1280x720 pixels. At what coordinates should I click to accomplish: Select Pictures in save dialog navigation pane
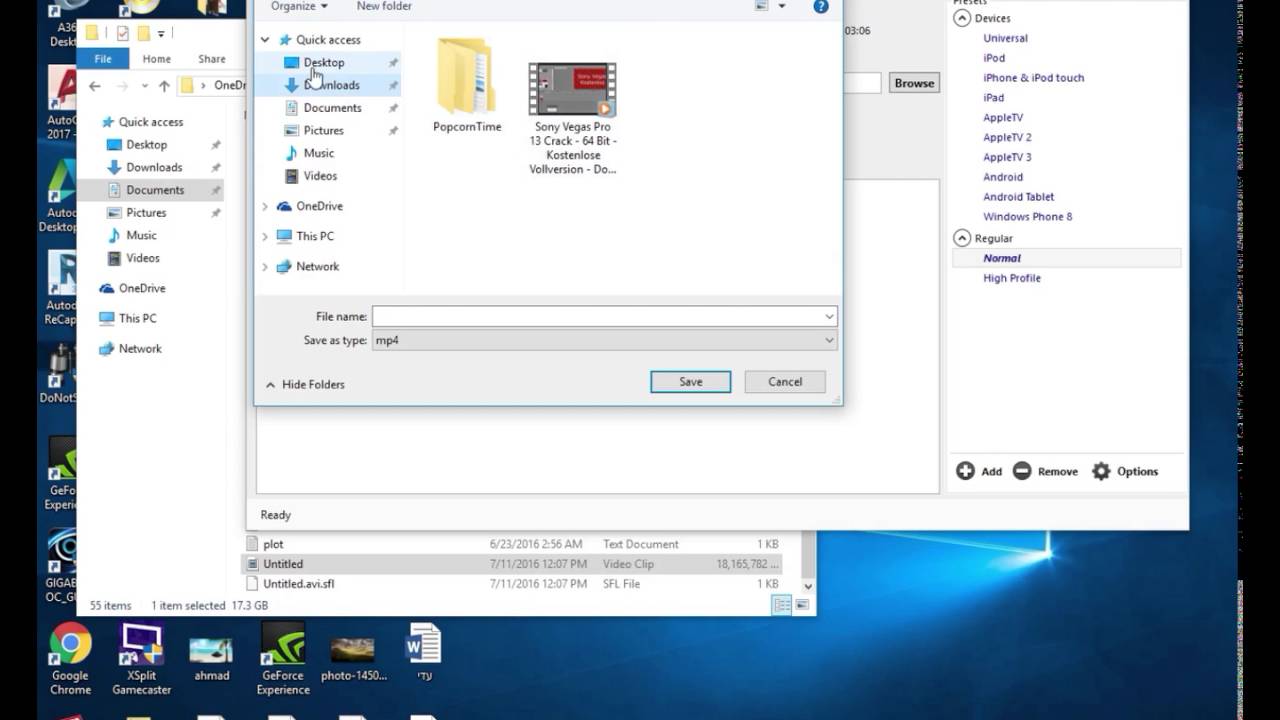[x=323, y=130]
